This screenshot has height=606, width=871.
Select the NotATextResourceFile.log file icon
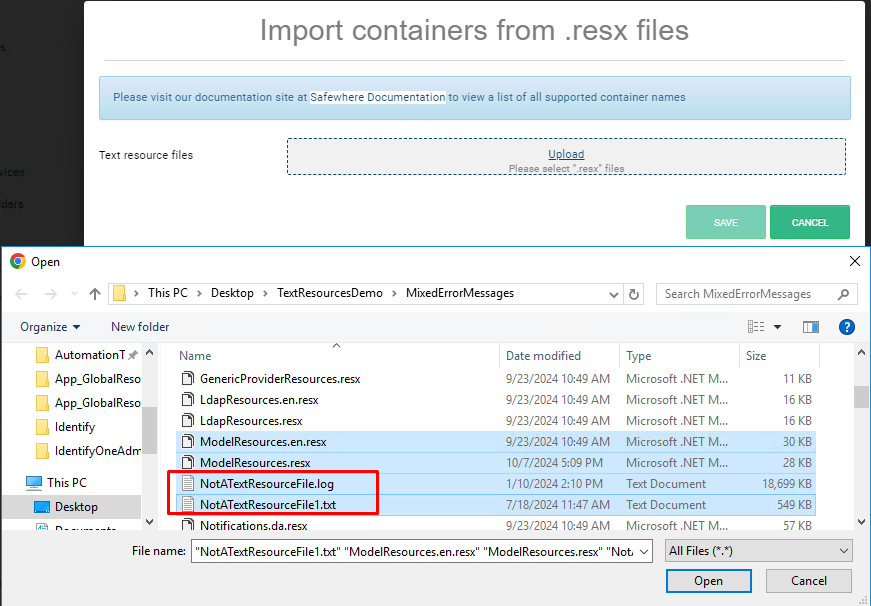(188, 482)
